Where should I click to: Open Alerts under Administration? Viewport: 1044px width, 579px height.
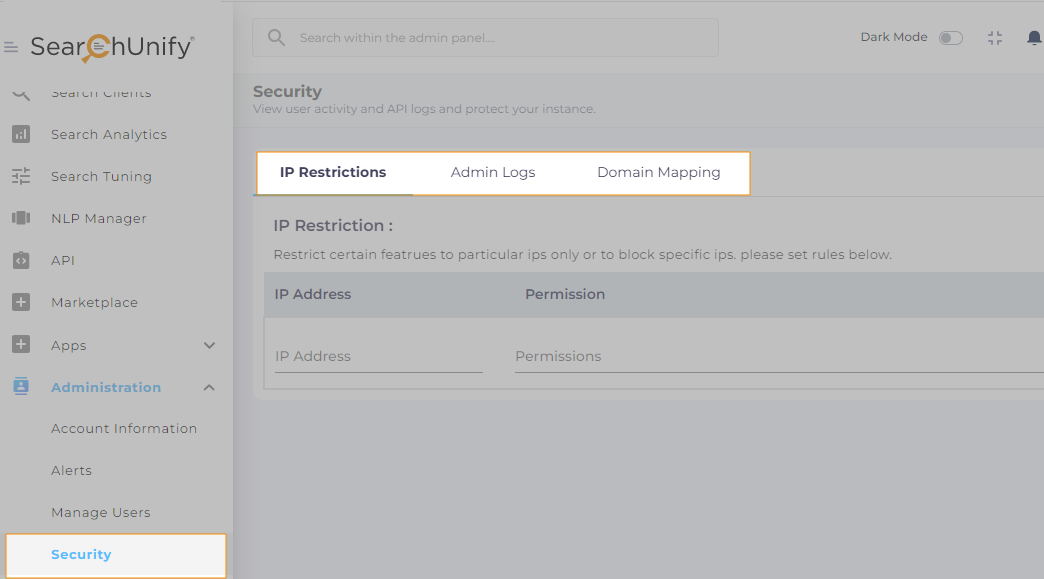[x=72, y=471]
